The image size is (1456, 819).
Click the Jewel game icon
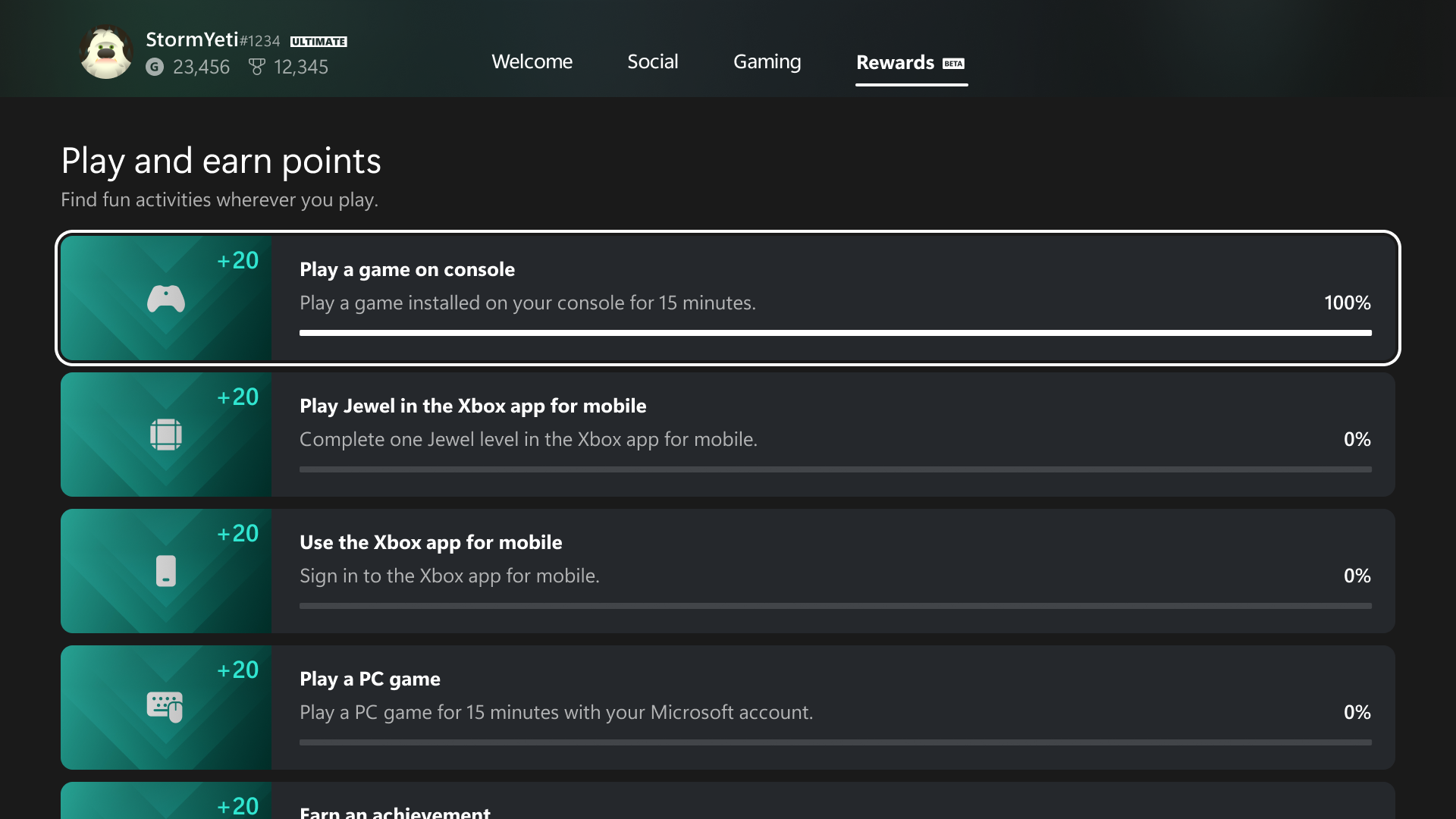point(166,435)
